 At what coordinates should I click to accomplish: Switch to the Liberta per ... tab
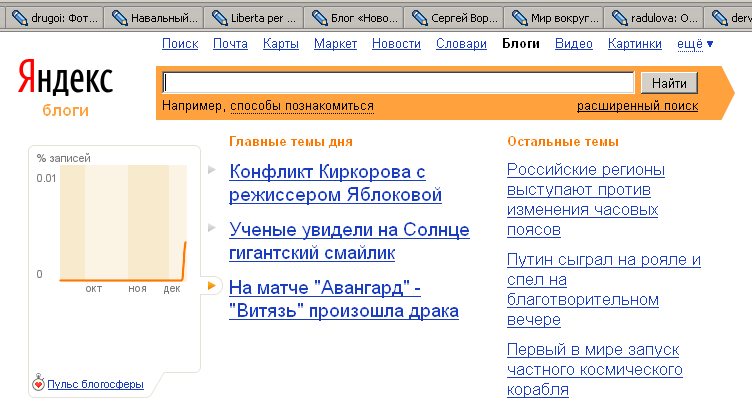tap(255, 18)
